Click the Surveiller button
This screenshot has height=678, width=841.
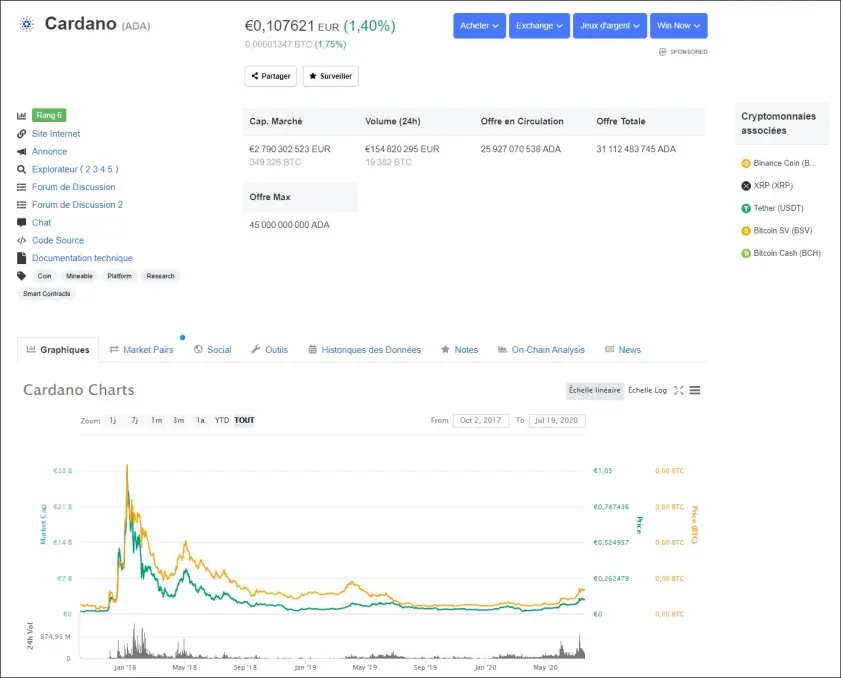[x=330, y=76]
